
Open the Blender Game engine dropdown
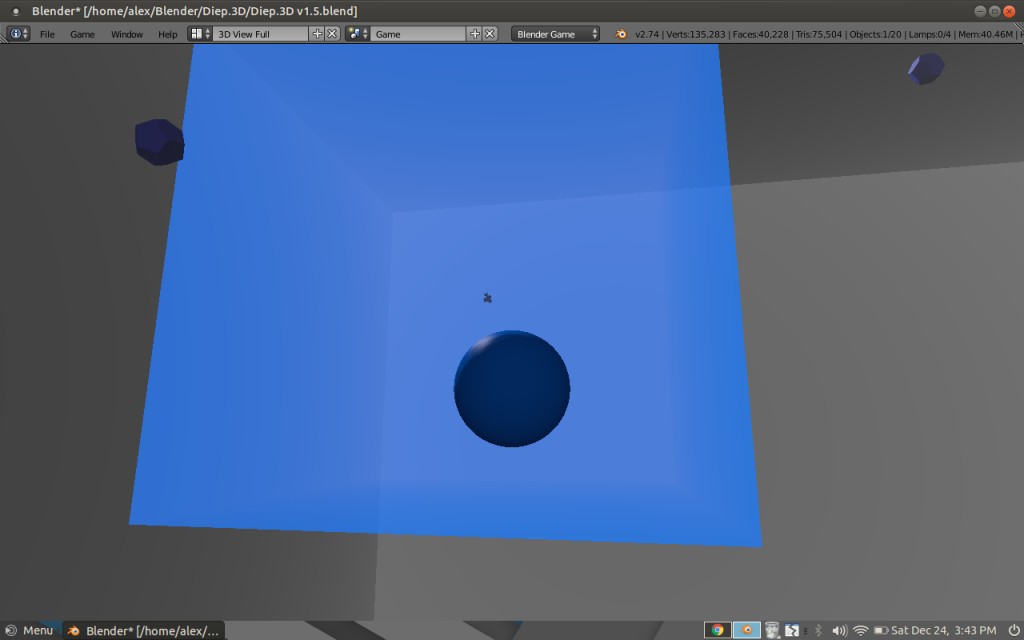[x=556, y=33]
